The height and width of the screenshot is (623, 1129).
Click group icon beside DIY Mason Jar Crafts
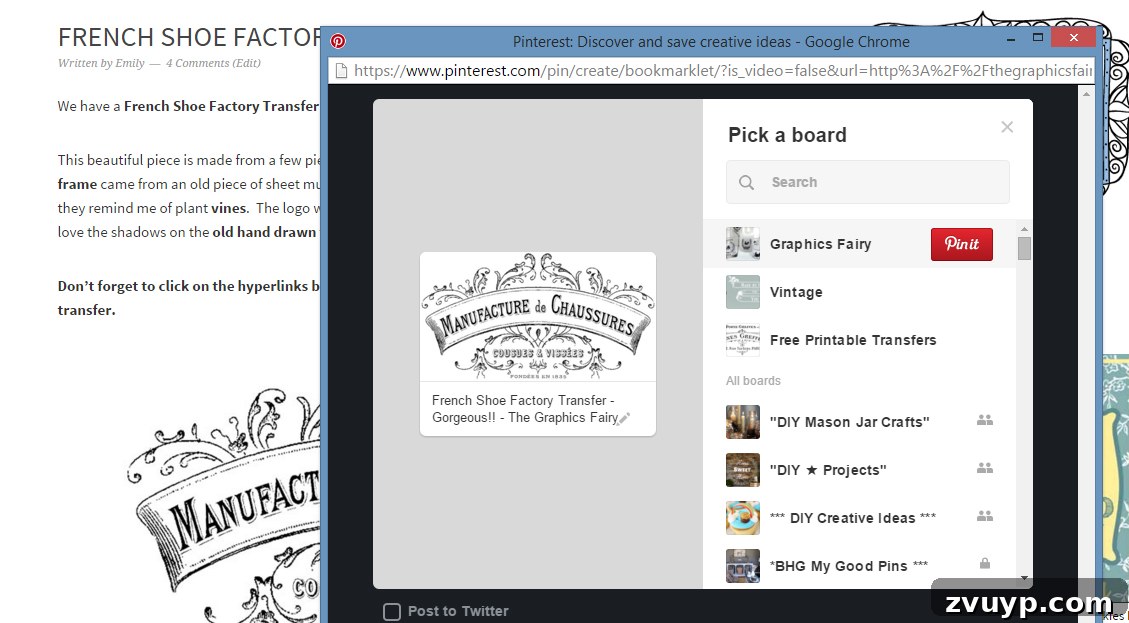coord(985,420)
